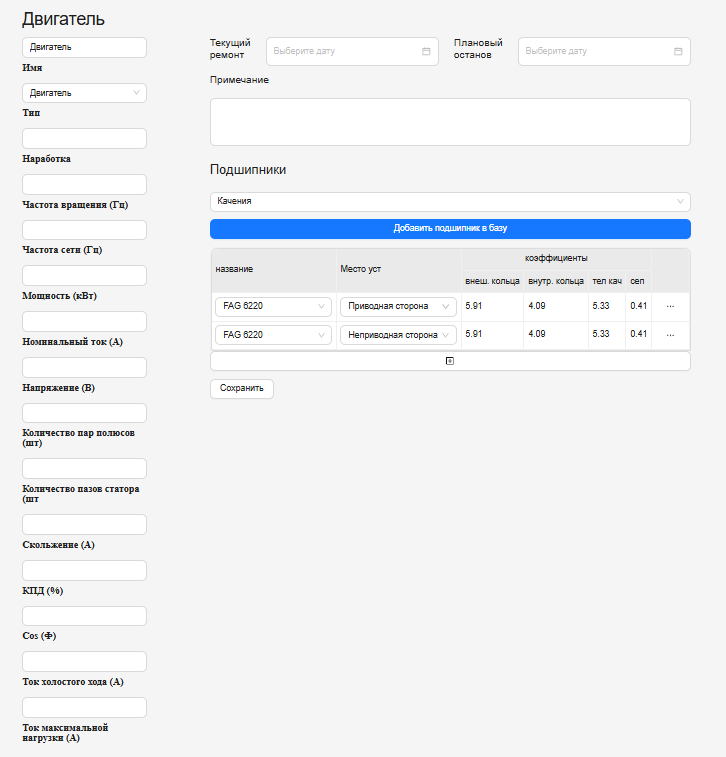Open FAG 6220 dropdown in second row
The image size is (726, 757).
(x=272, y=334)
